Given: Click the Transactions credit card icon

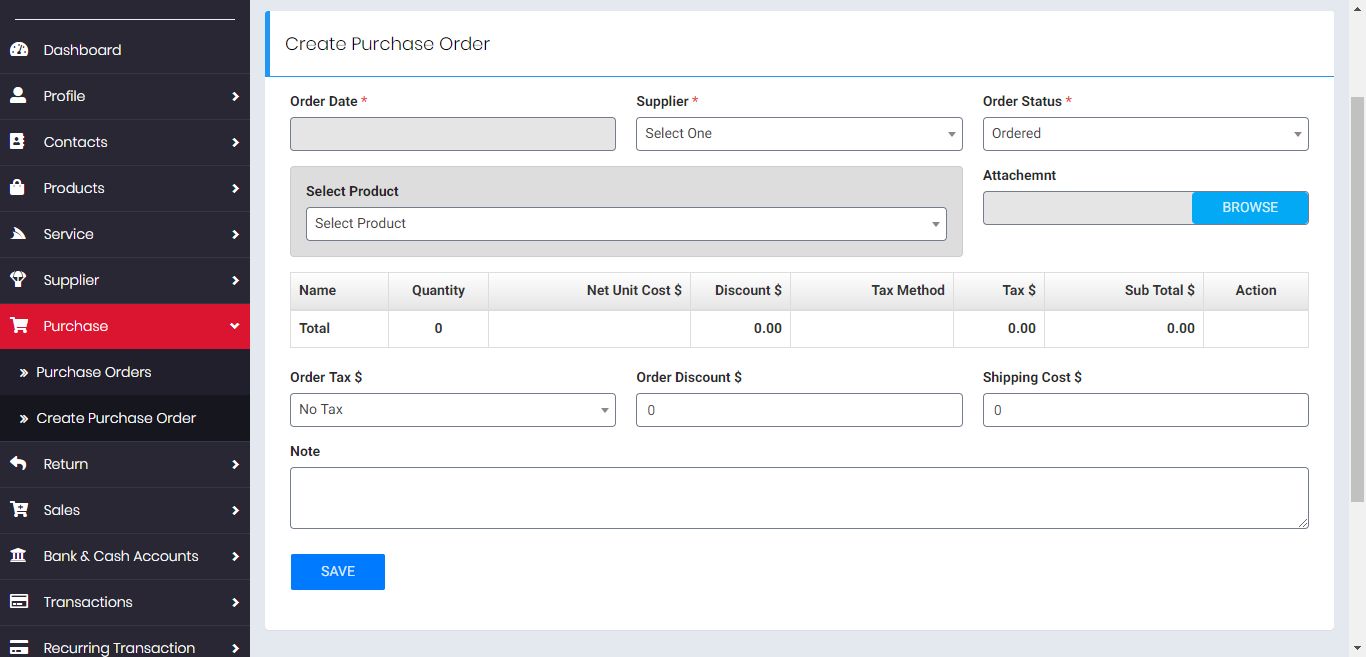Looking at the screenshot, I should pos(18,602).
